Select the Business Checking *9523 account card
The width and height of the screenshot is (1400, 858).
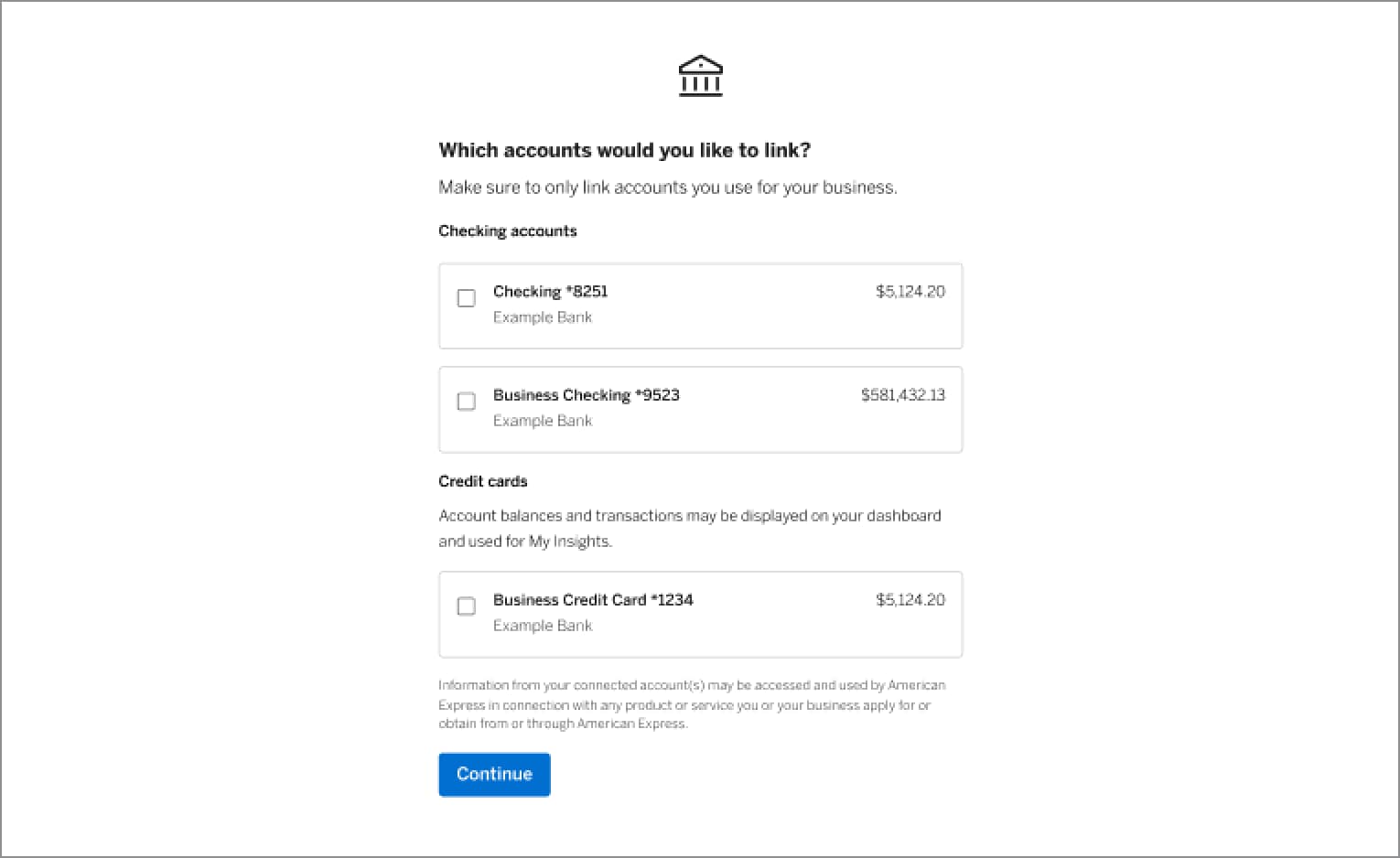pos(700,409)
